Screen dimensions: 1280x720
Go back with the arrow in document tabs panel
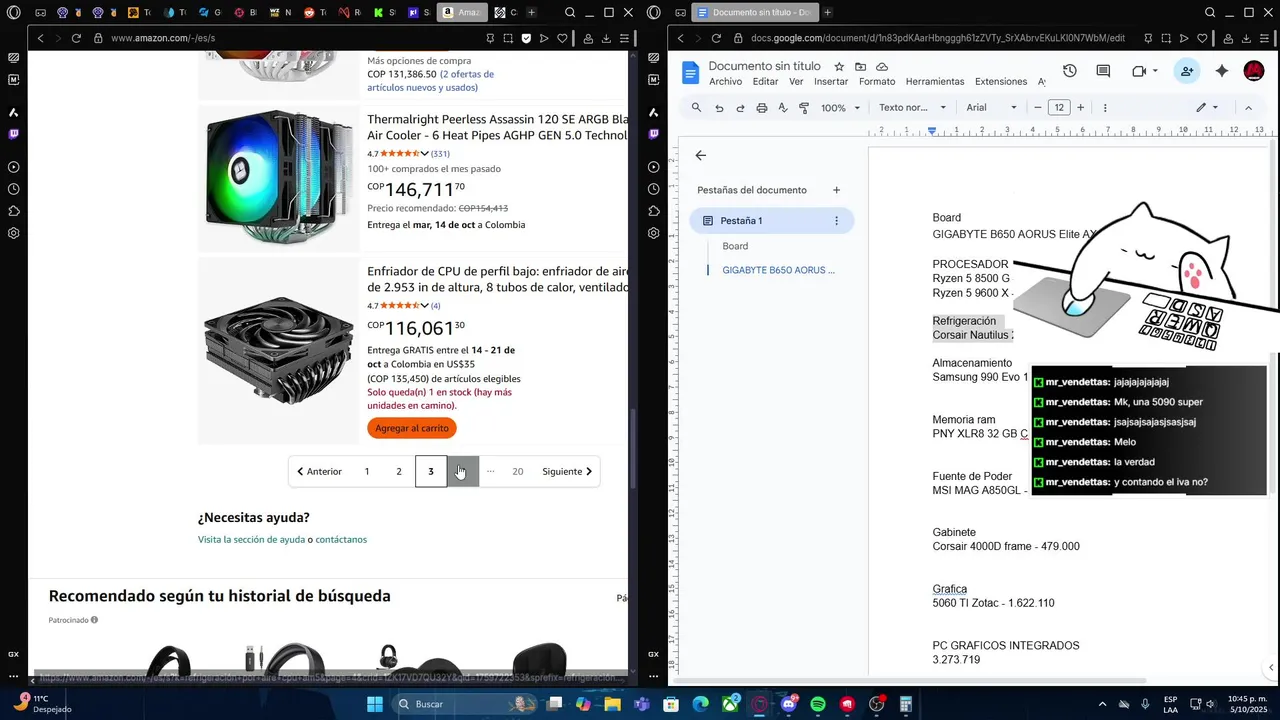pyautogui.click(x=700, y=155)
